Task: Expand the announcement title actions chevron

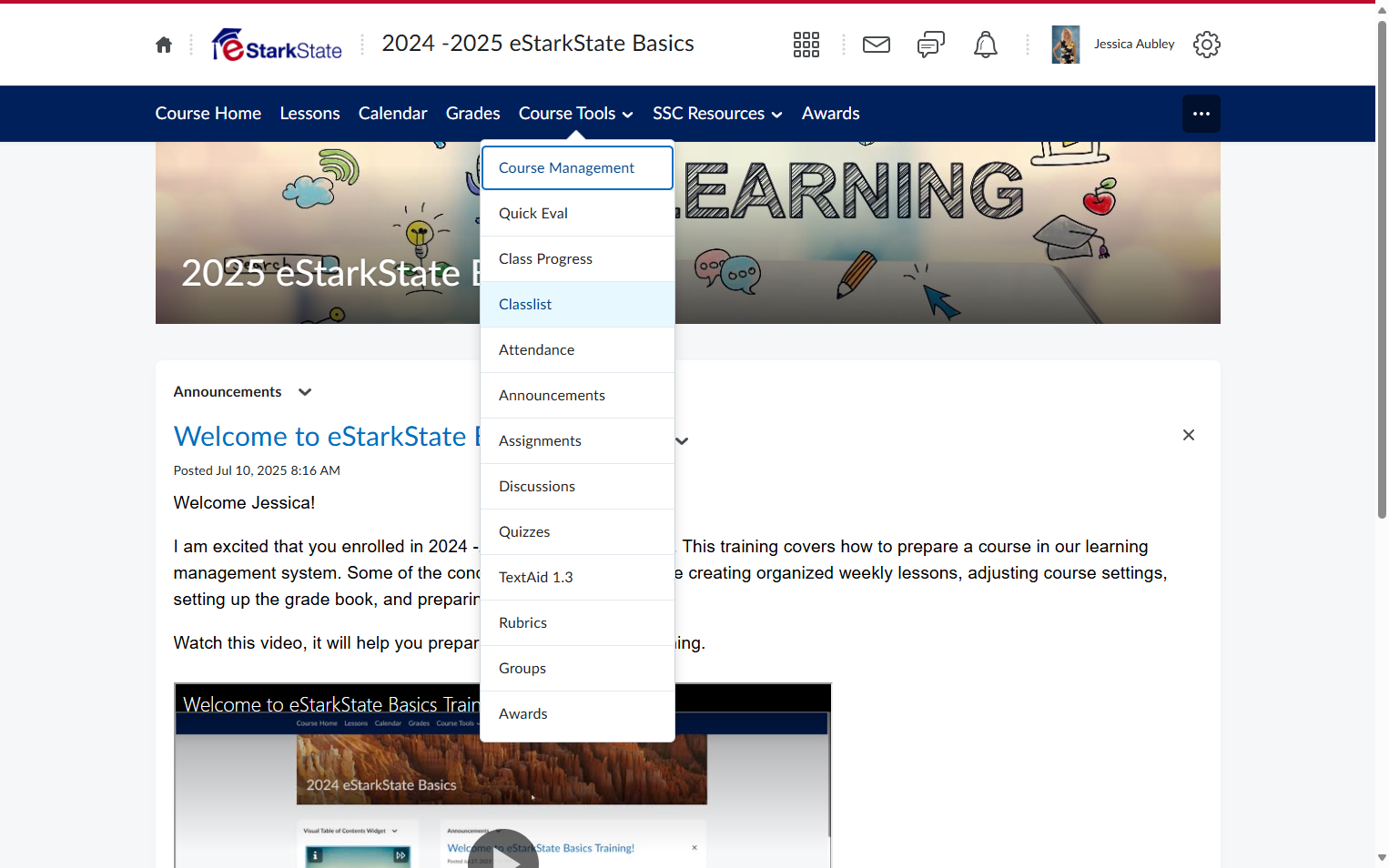Action: (x=682, y=441)
